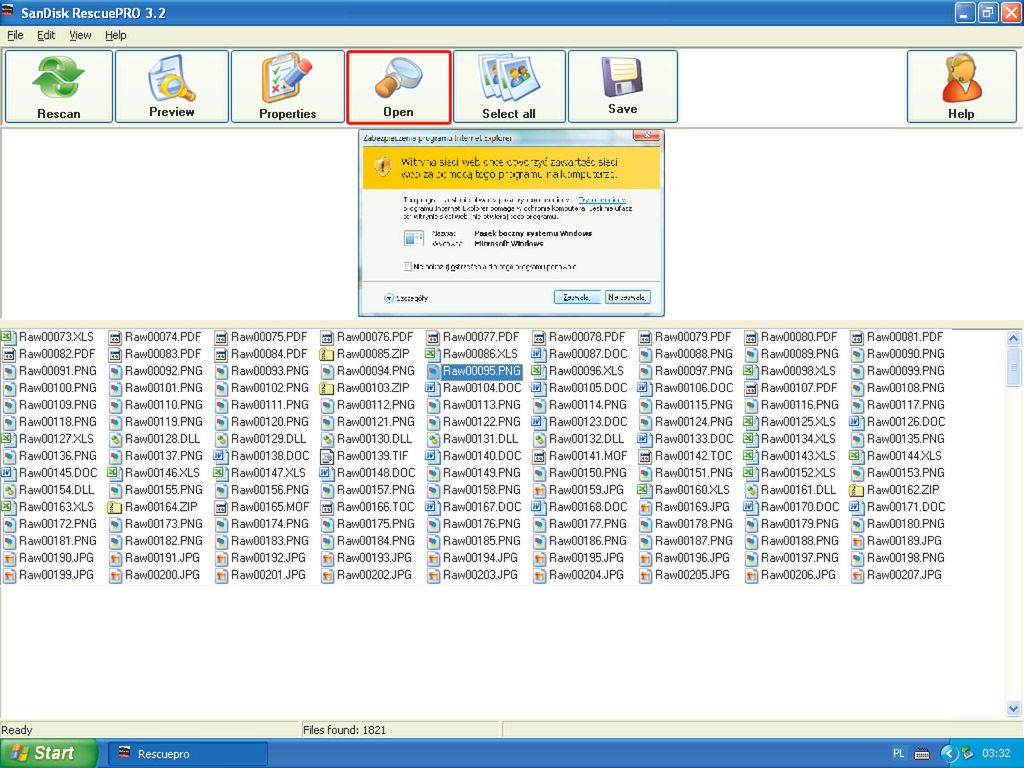Select file Raw00166.TOC
1024x768 pixels.
click(x=376, y=507)
